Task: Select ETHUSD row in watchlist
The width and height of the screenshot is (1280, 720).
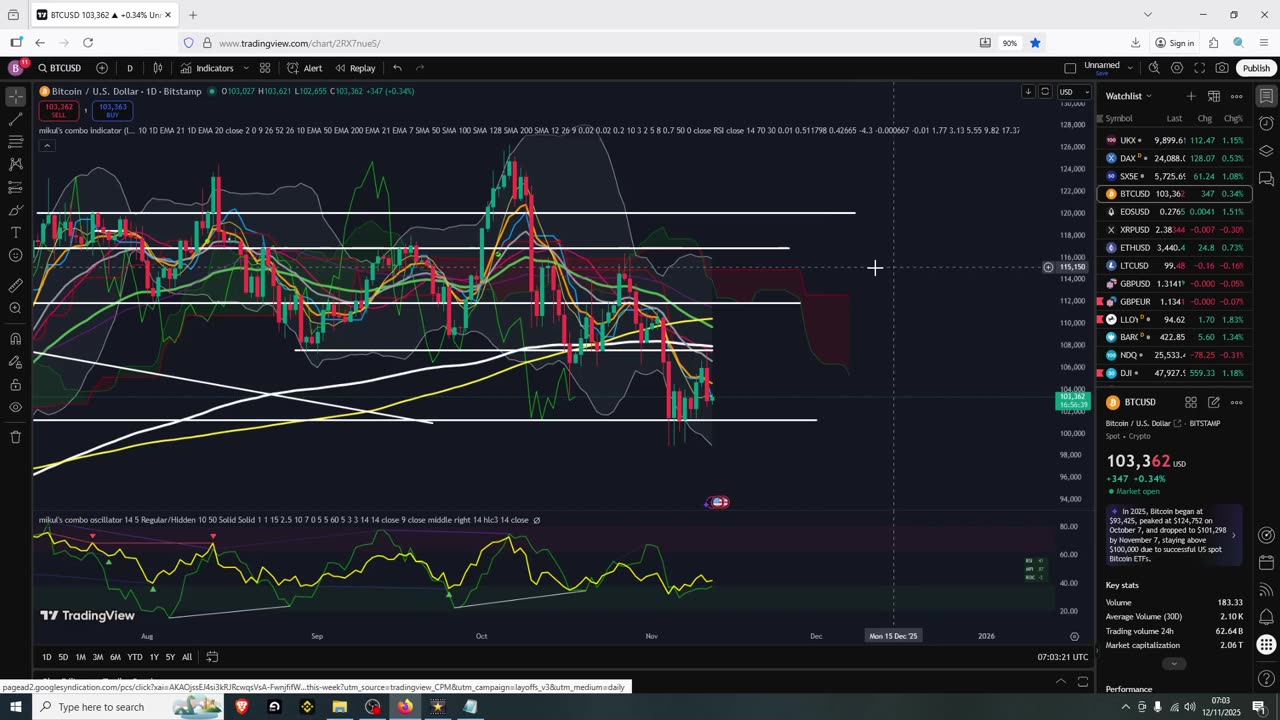Action: pyautogui.click(x=1174, y=248)
